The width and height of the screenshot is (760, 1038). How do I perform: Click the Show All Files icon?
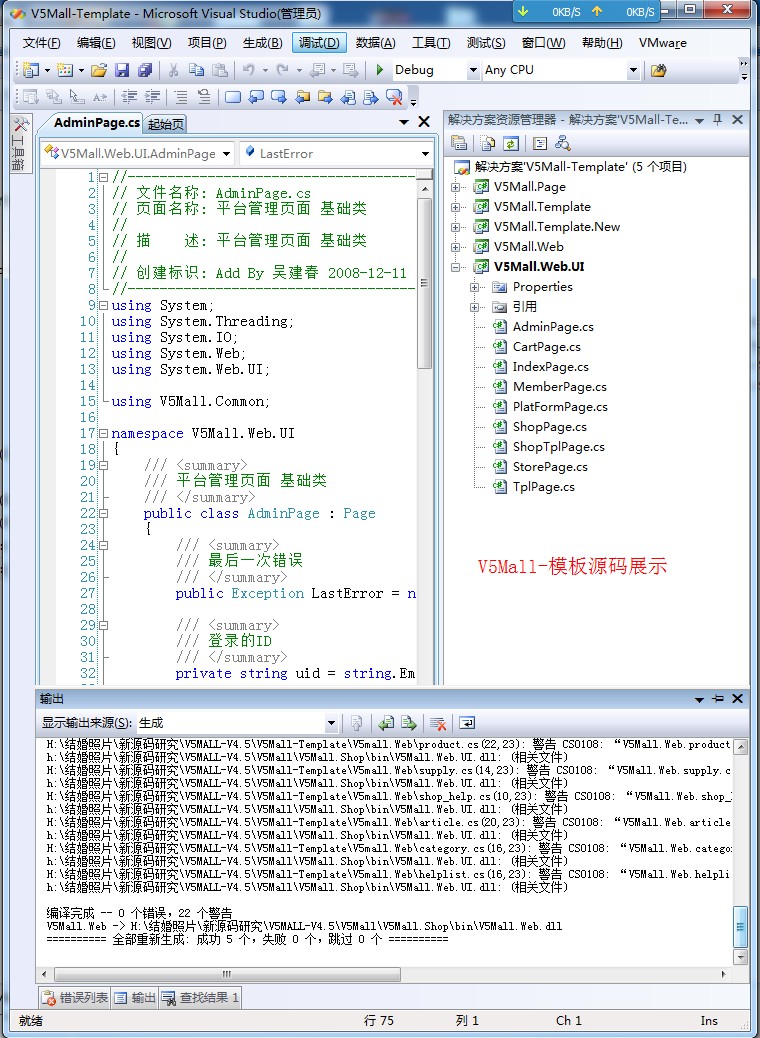[x=488, y=143]
